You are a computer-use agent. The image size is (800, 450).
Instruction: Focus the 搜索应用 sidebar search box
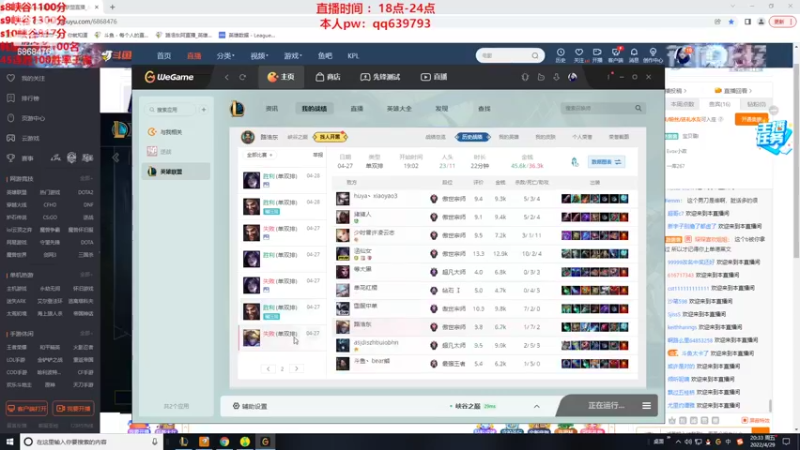(x=171, y=110)
